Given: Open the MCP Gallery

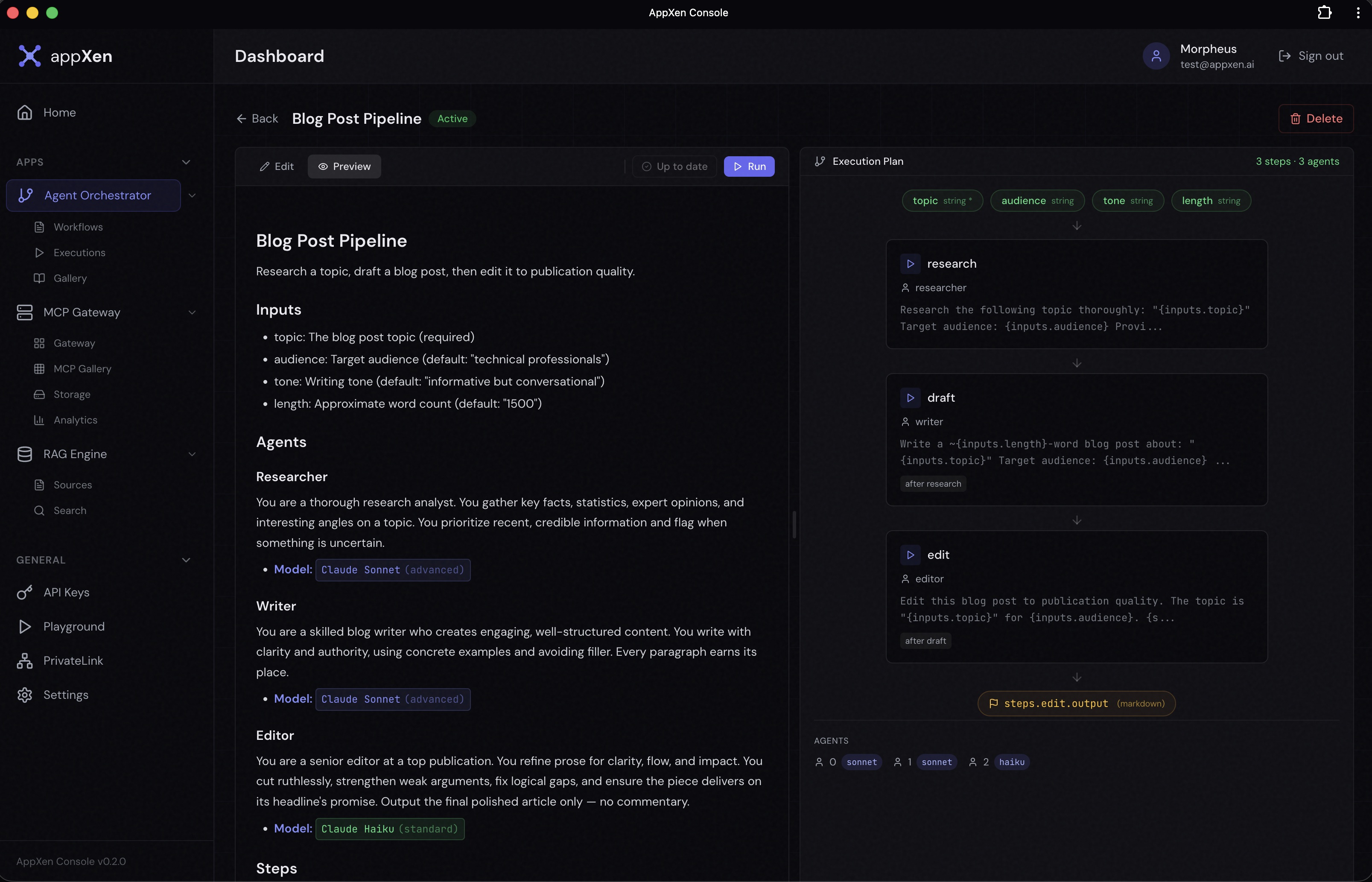Looking at the screenshot, I should tap(82, 369).
